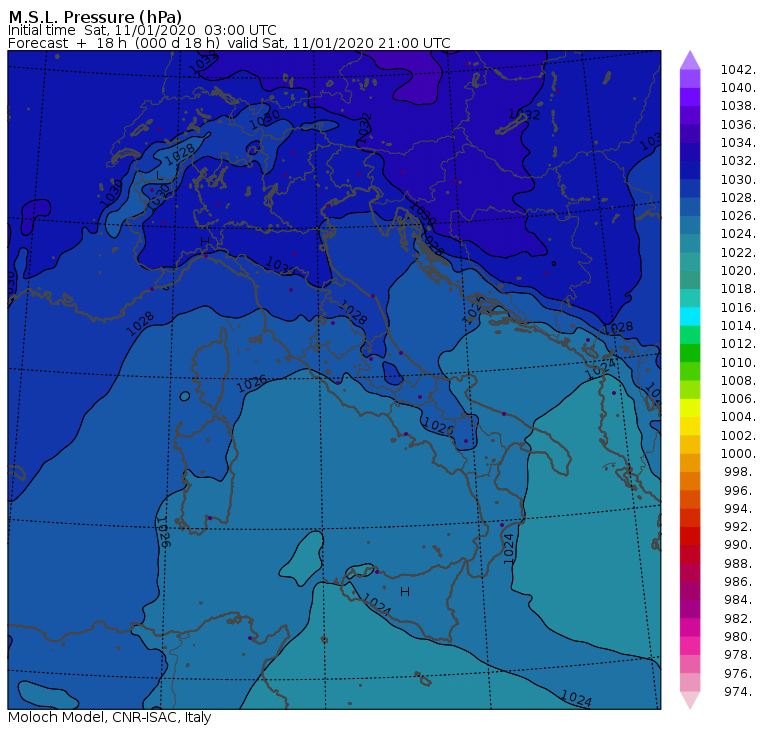
Task: Click the '1010.' legend value
Action: click(x=738, y=362)
